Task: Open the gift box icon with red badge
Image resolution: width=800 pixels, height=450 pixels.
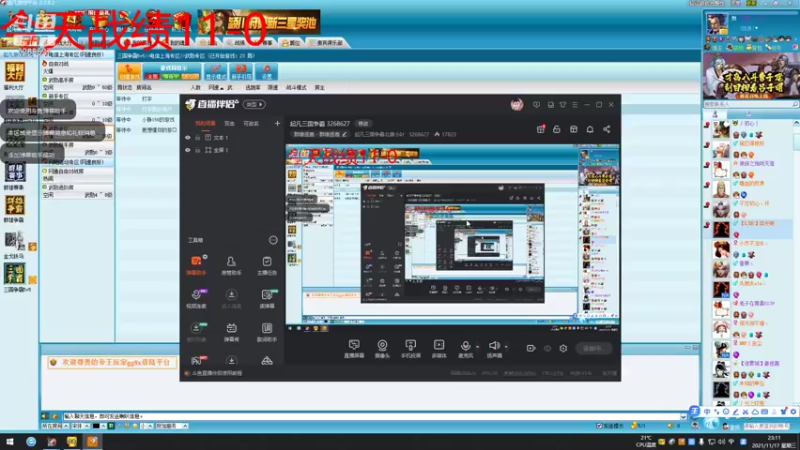Action: [x=540, y=129]
